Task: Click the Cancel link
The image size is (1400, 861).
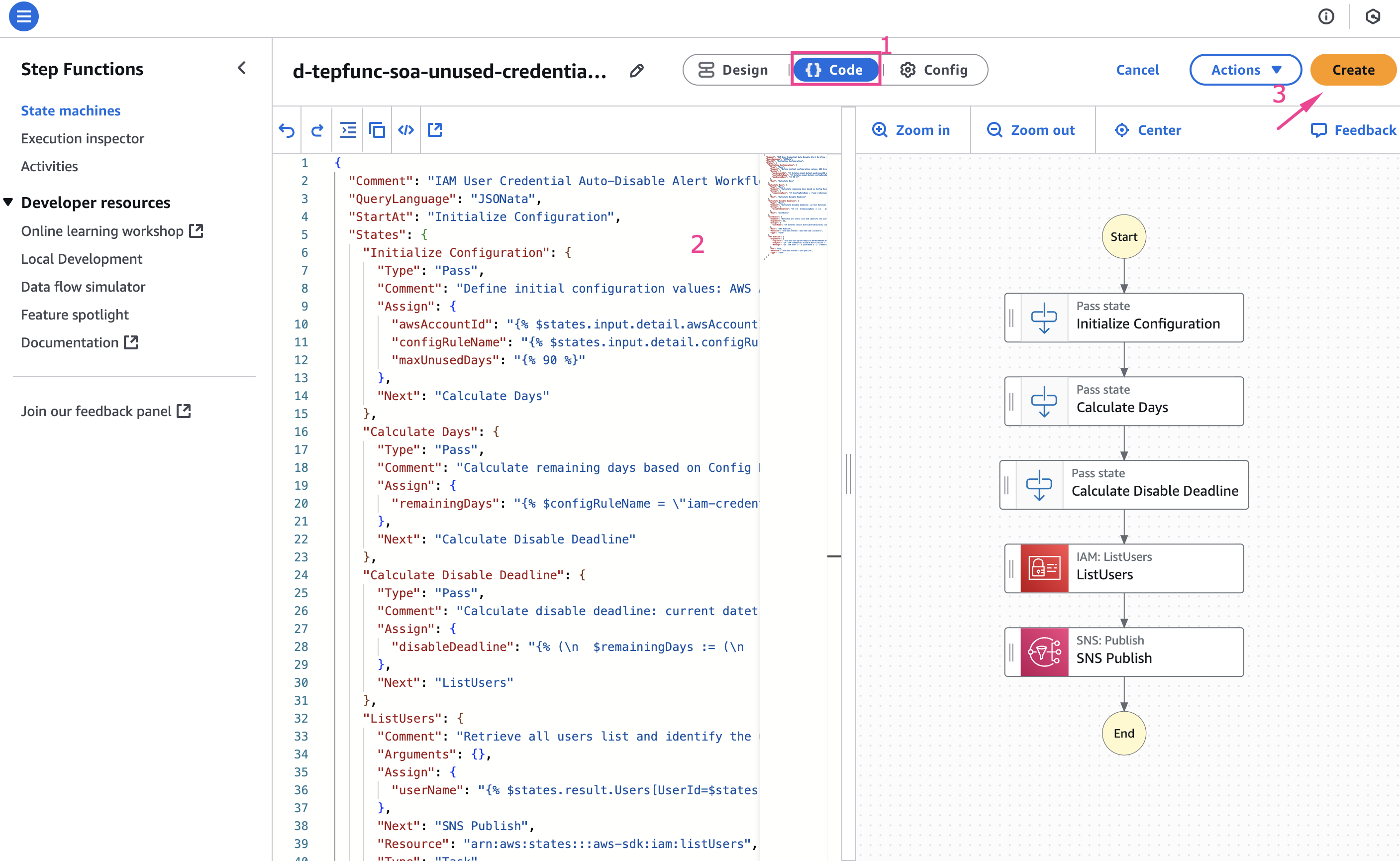Action: [x=1137, y=70]
